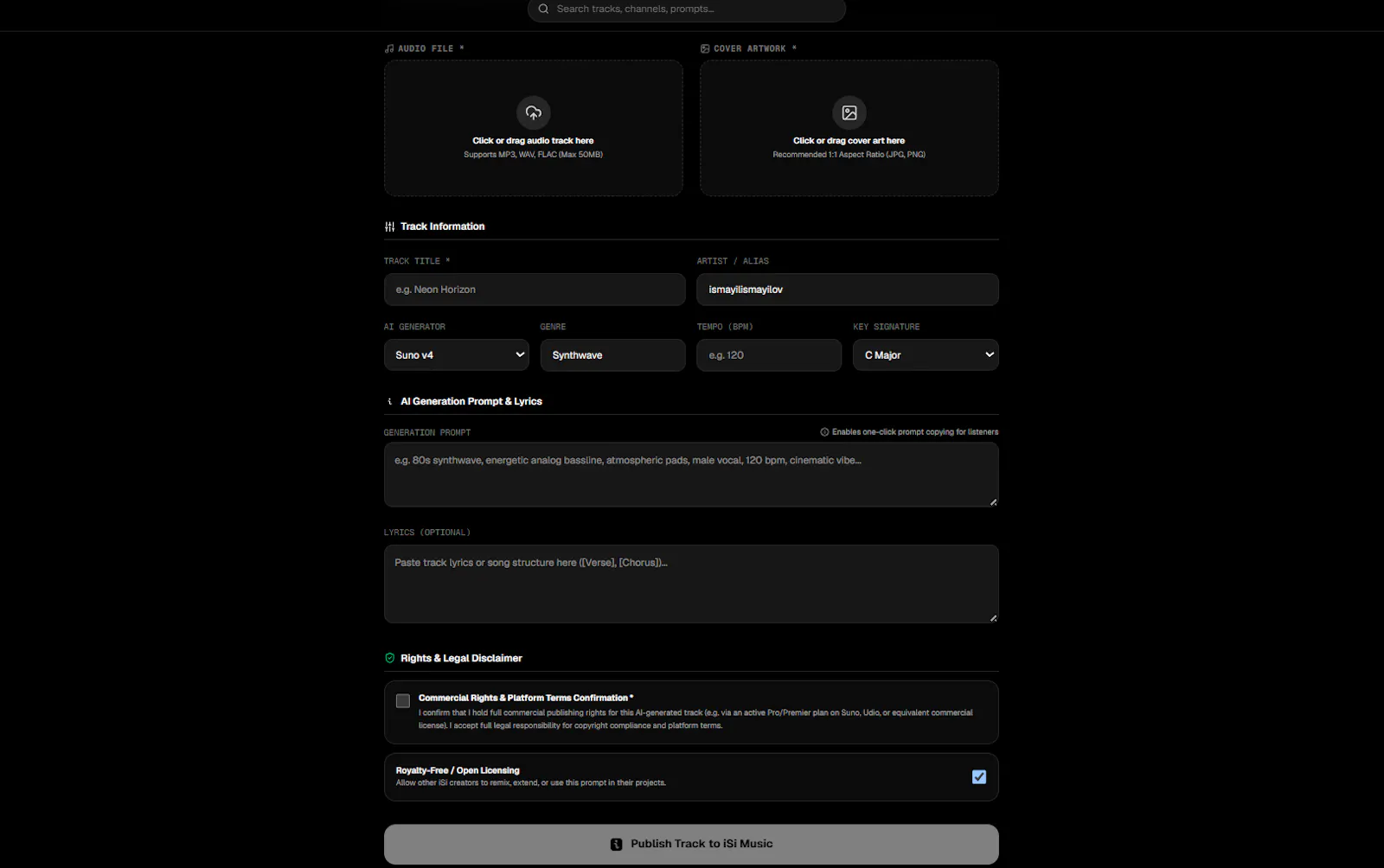This screenshot has height=868, width=1384.
Task: Check the Commercial Rights confirmation checkbox
Action: pyautogui.click(x=403, y=701)
